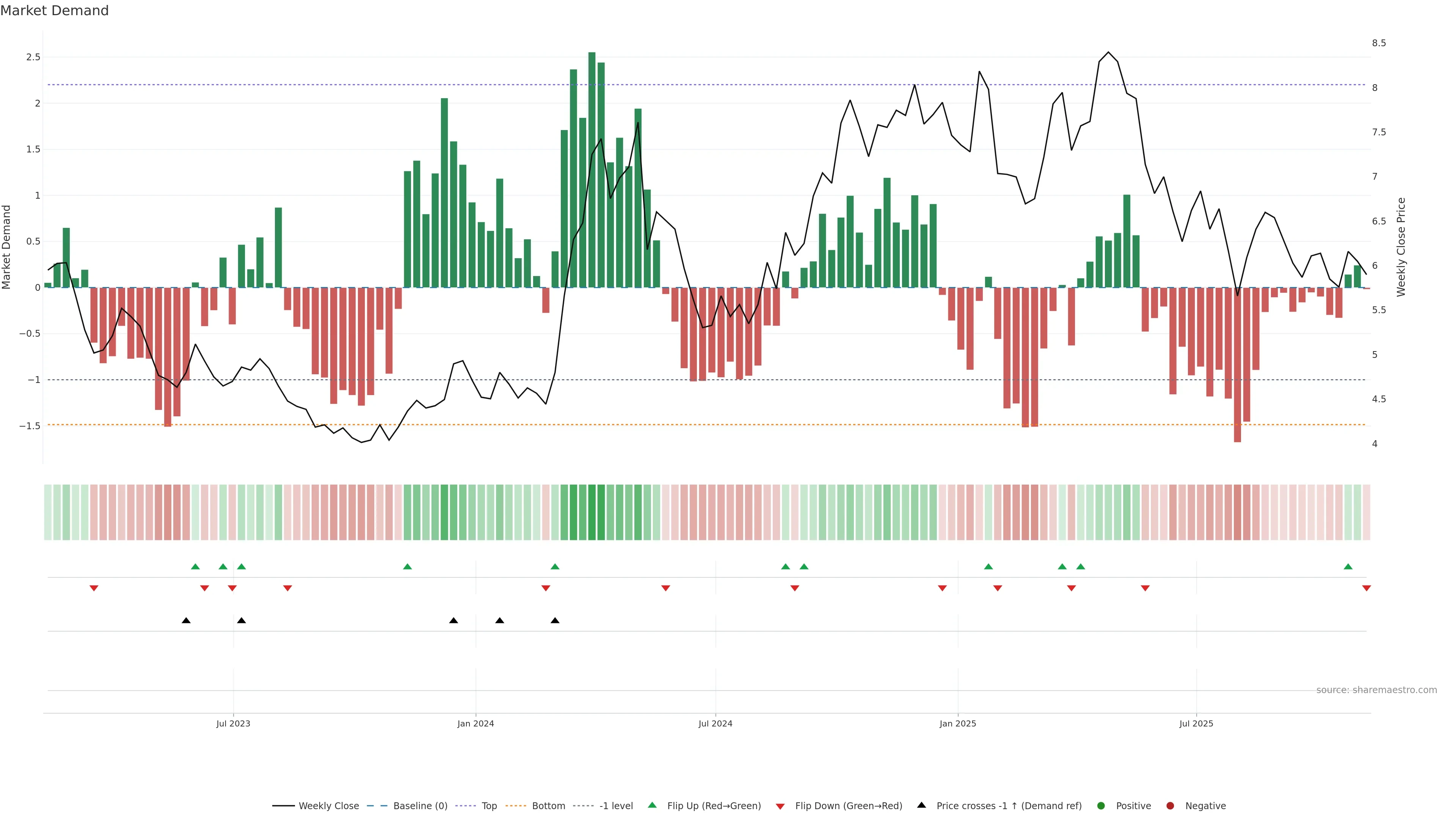Click the source: sharemaestro.com text

1376,690
